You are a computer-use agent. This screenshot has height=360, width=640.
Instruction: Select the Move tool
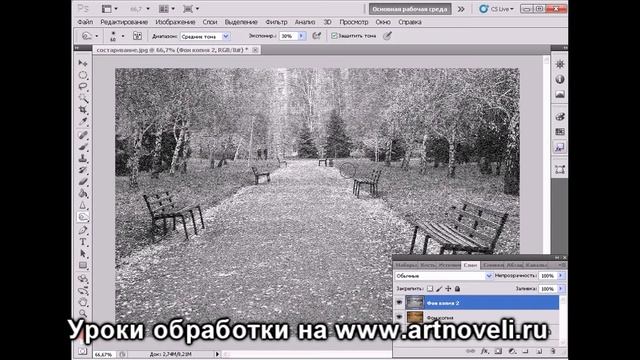(83, 63)
